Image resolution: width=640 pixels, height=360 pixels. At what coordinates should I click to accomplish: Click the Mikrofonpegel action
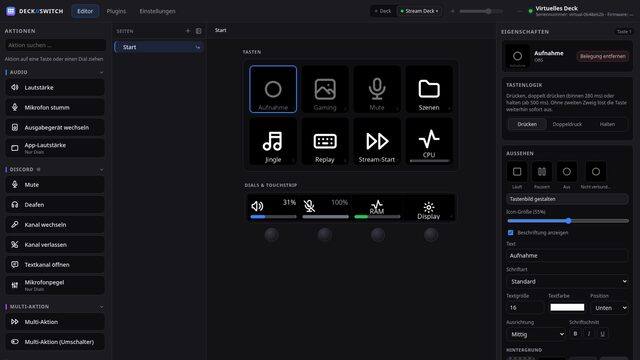[55, 285]
